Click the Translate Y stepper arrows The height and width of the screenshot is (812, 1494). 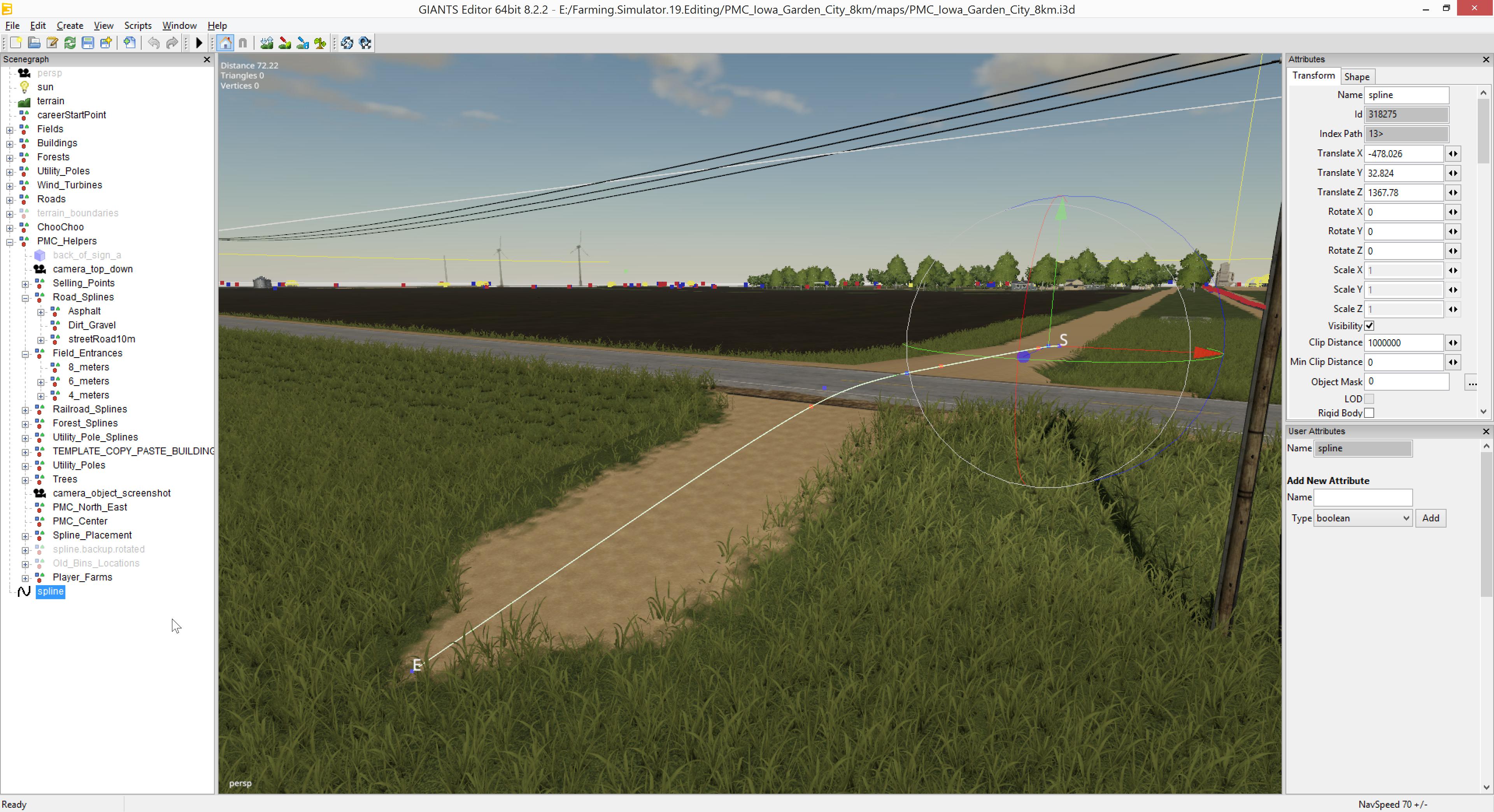[x=1453, y=173]
